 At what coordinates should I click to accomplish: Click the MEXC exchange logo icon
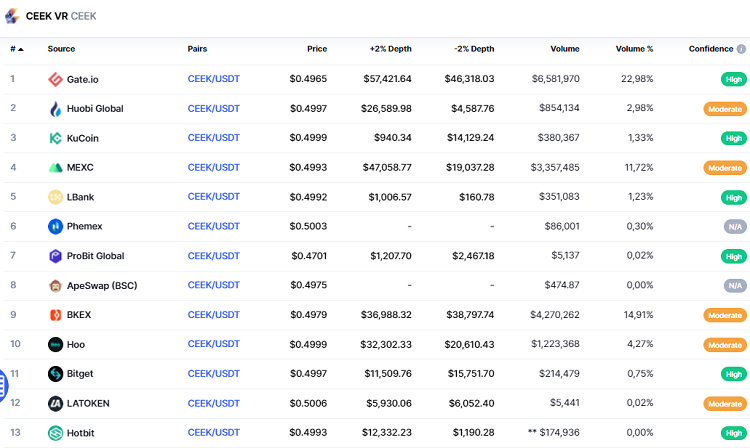click(x=56, y=168)
